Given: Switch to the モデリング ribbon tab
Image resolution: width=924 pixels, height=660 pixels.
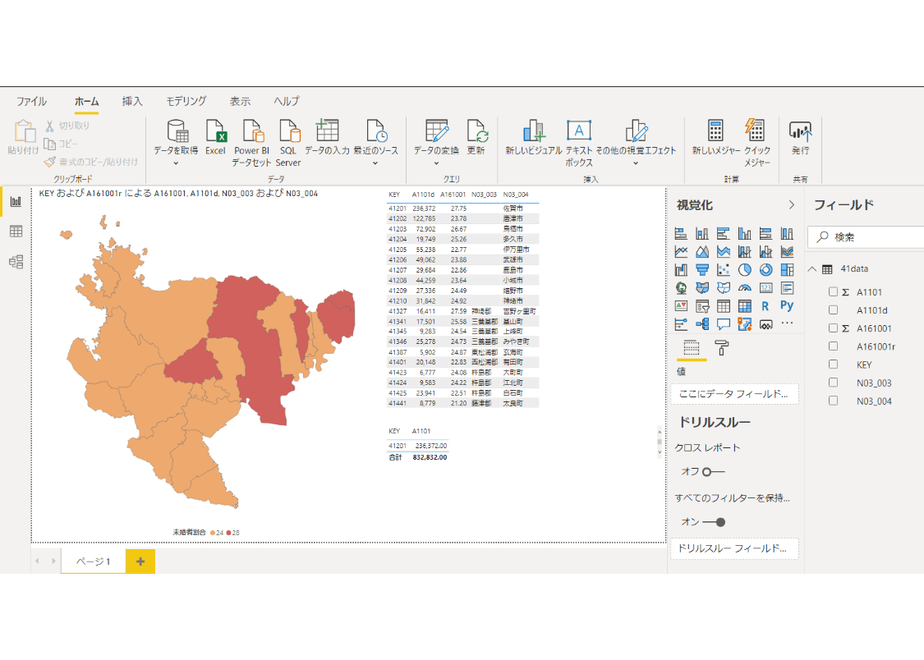Looking at the screenshot, I should click(186, 101).
